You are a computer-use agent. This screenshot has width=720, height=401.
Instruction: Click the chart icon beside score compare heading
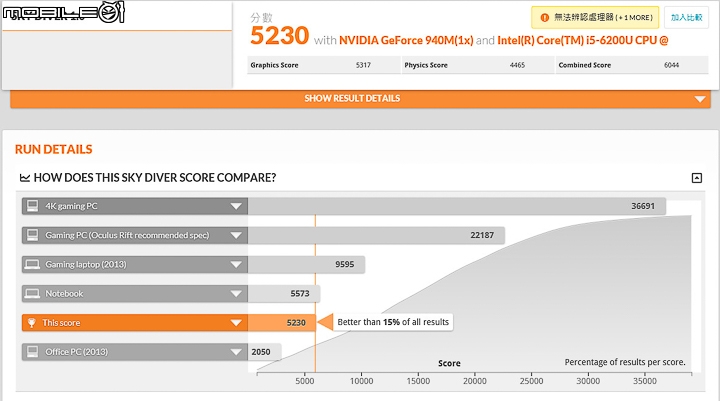(x=25, y=178)
